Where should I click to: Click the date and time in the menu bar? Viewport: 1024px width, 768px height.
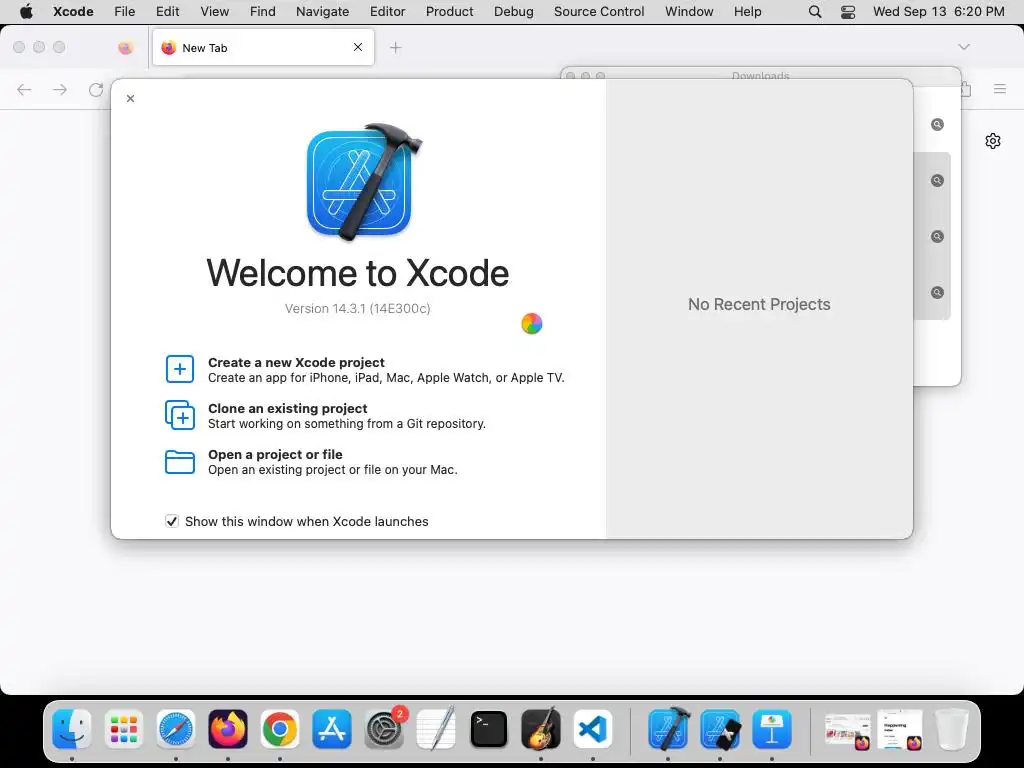938,12
